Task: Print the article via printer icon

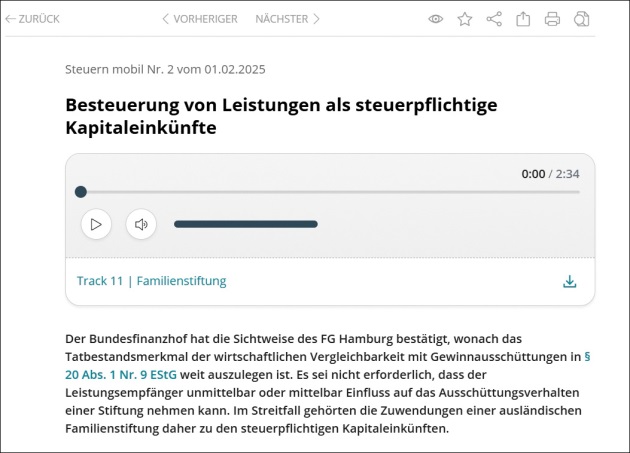Action: tap(552, 19)
